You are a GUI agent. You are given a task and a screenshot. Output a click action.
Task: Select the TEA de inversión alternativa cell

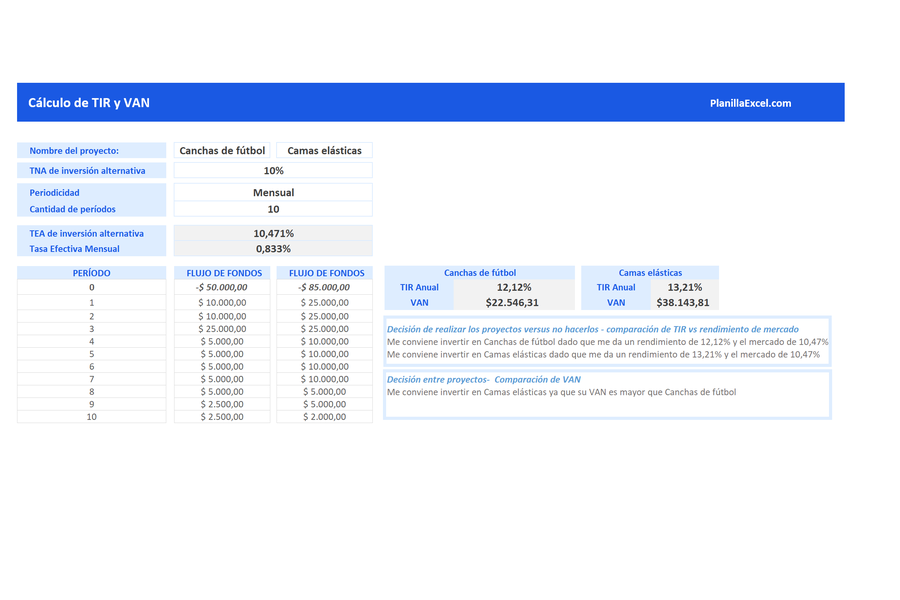pos(272,231)
